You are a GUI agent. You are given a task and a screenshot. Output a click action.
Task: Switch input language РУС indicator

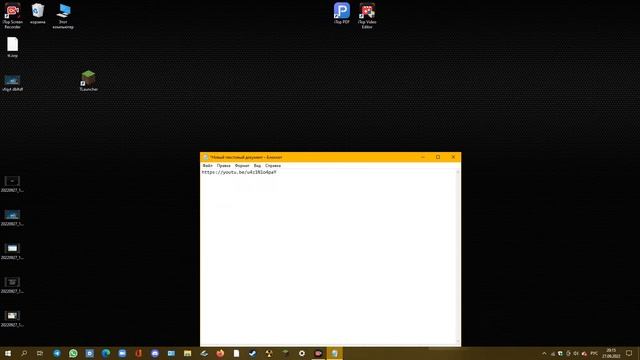594,353
